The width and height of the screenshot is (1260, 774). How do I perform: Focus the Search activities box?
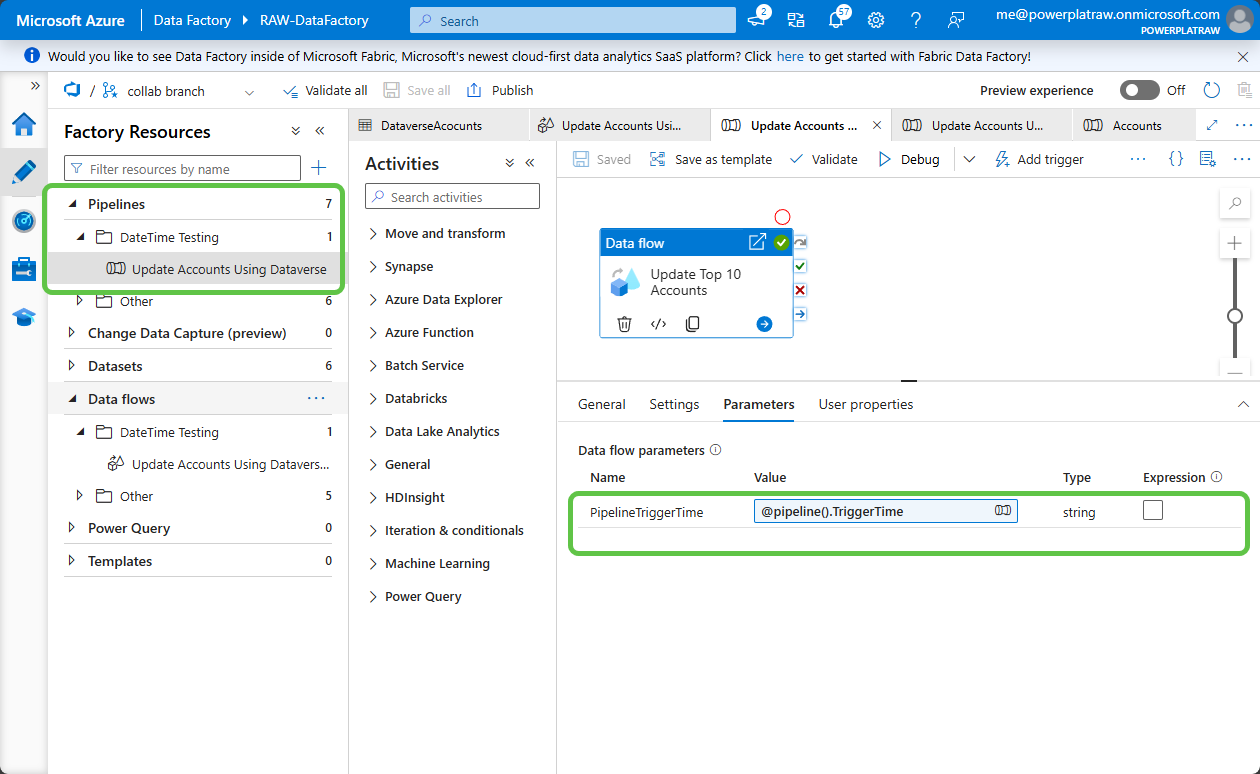coord(452,197)
